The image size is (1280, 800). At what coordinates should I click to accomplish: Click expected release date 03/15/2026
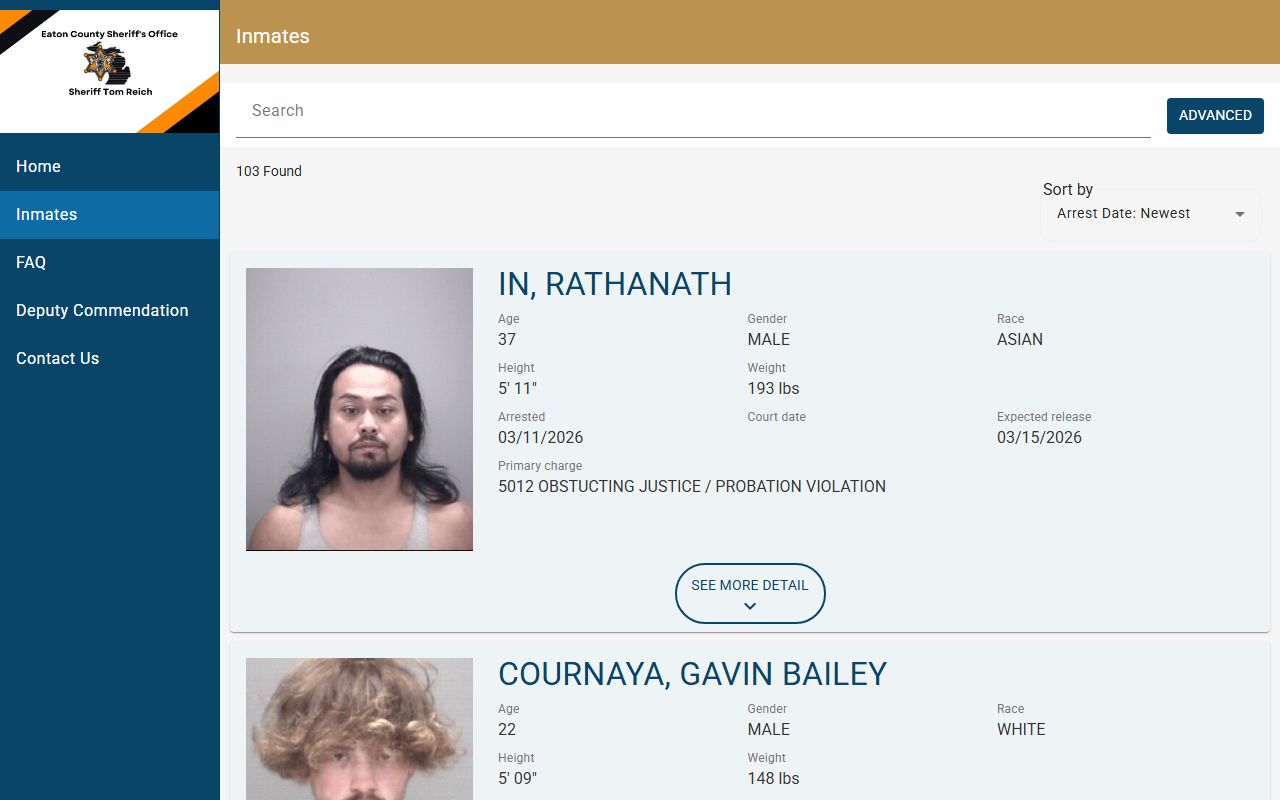[1039, 438]
